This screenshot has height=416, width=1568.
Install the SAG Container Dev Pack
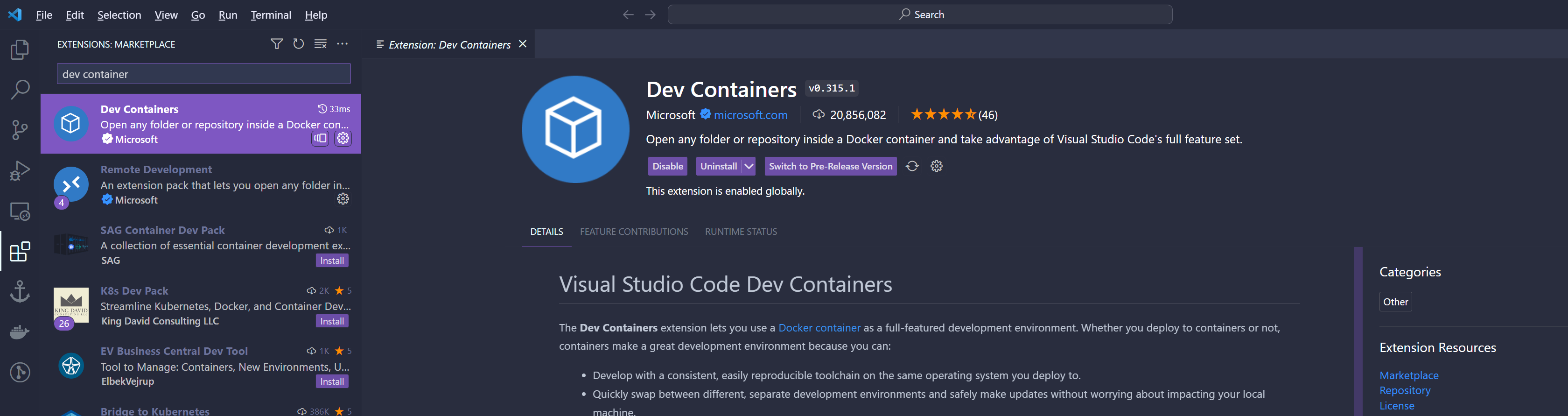pyautogui.click(x=332, y=261)
